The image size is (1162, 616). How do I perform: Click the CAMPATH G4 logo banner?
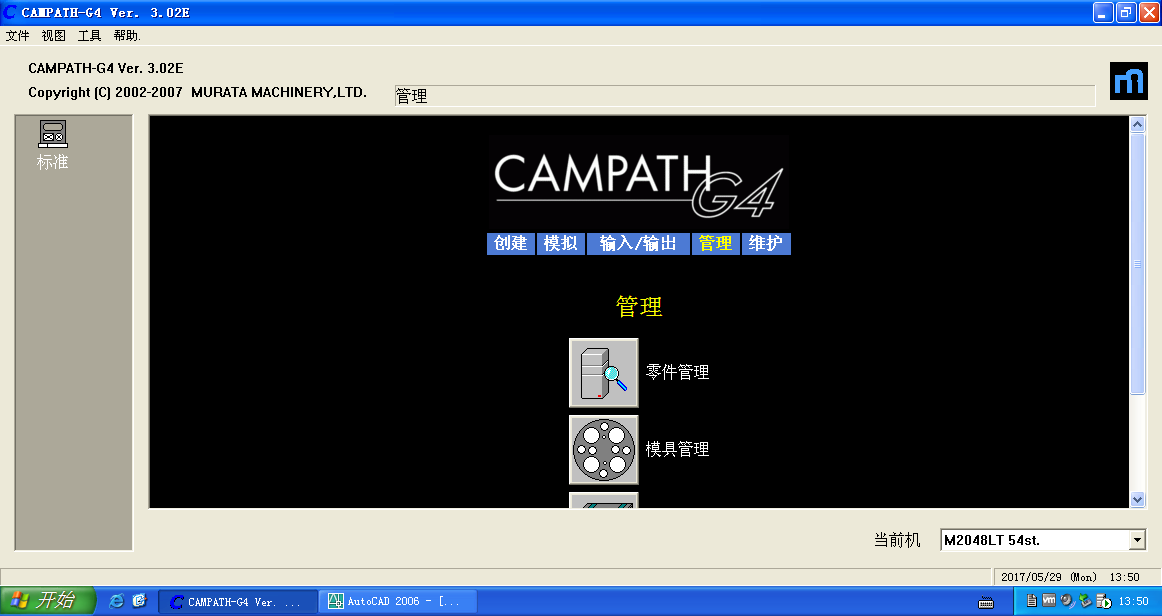tap(638, 183)
